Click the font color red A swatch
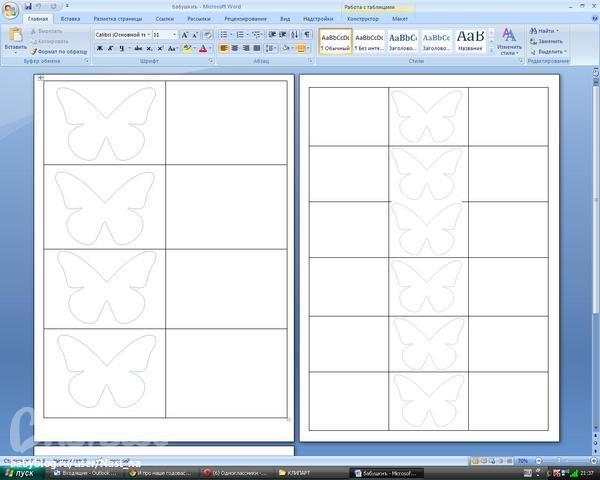Screen dimensions: 600x480 [203, 48]
